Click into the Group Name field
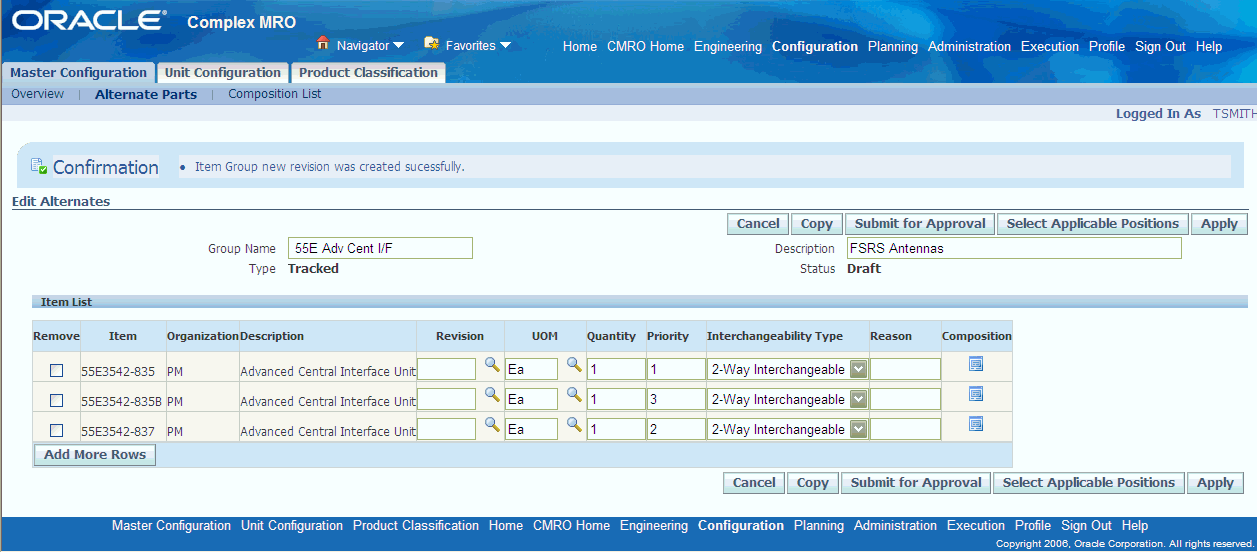 [x=380, y=248]
